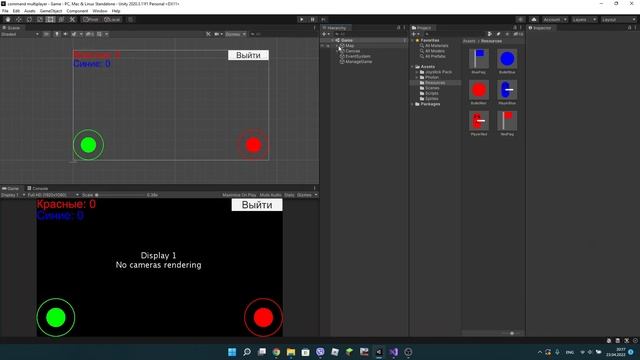Select EventSystem in Hierarchy
This screenshot has height=360, width=640.
coord(358,56)
